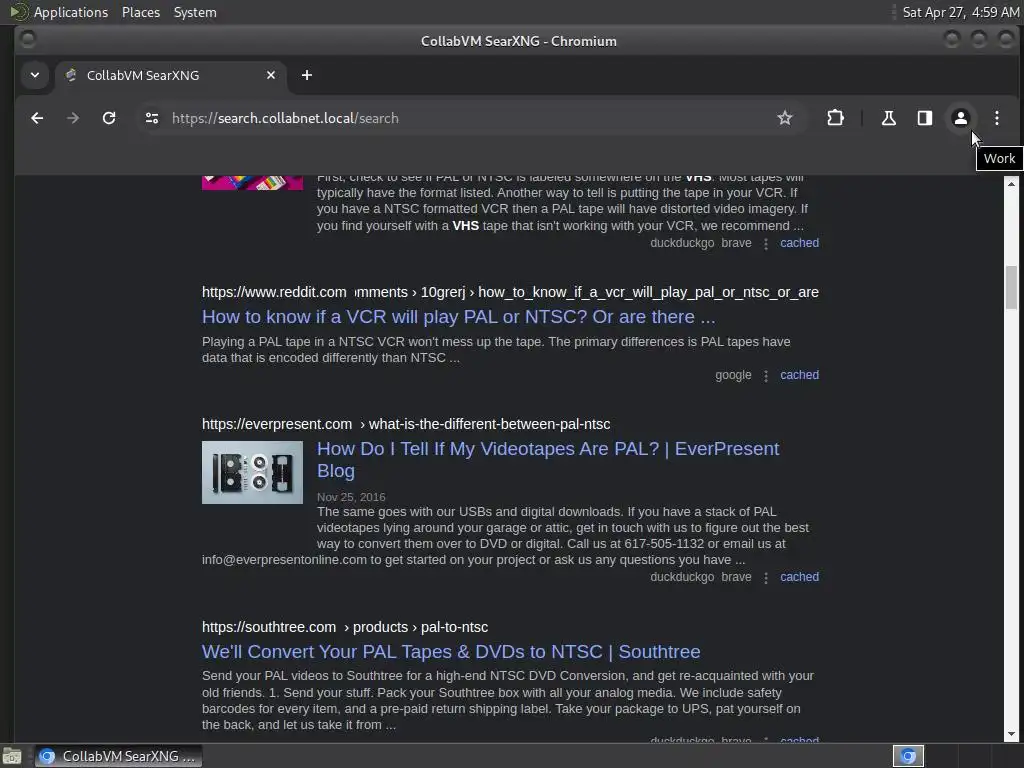
Task: Click the EverPresent VHS tapes thumbnail
Action: pyautogui.click(x=252, y=472)
